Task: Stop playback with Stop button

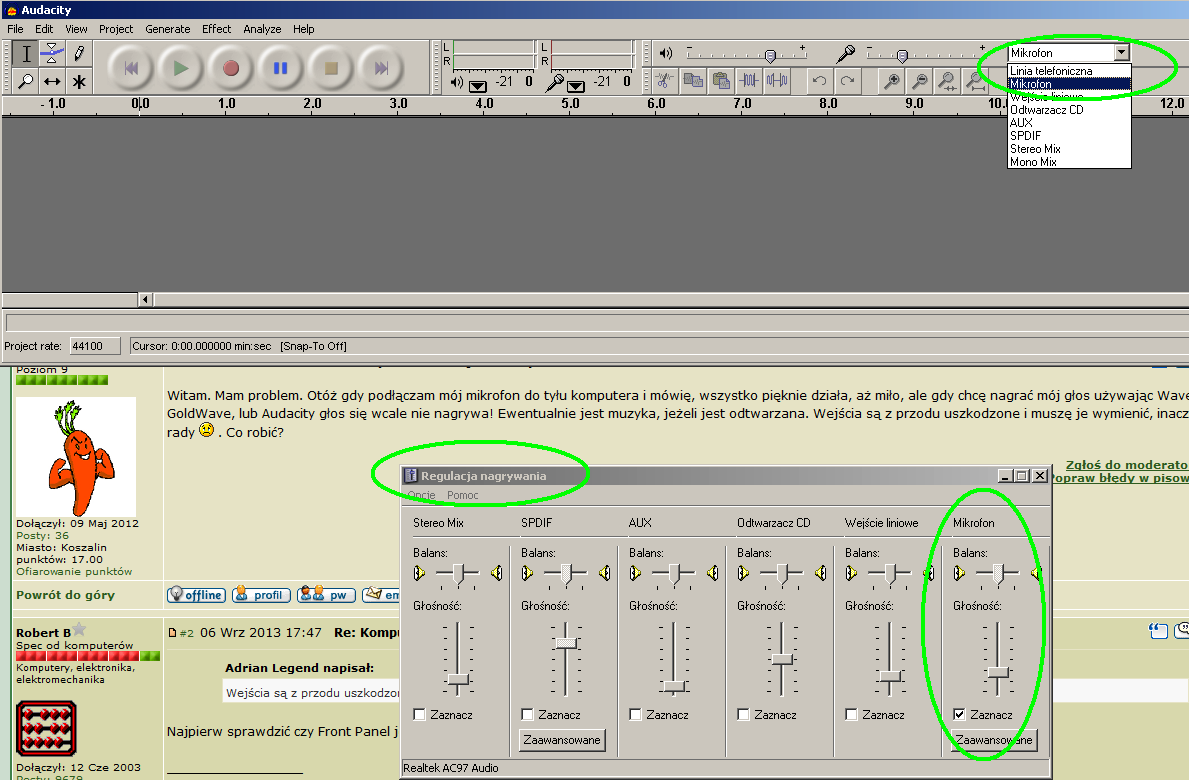Action: 331,68
